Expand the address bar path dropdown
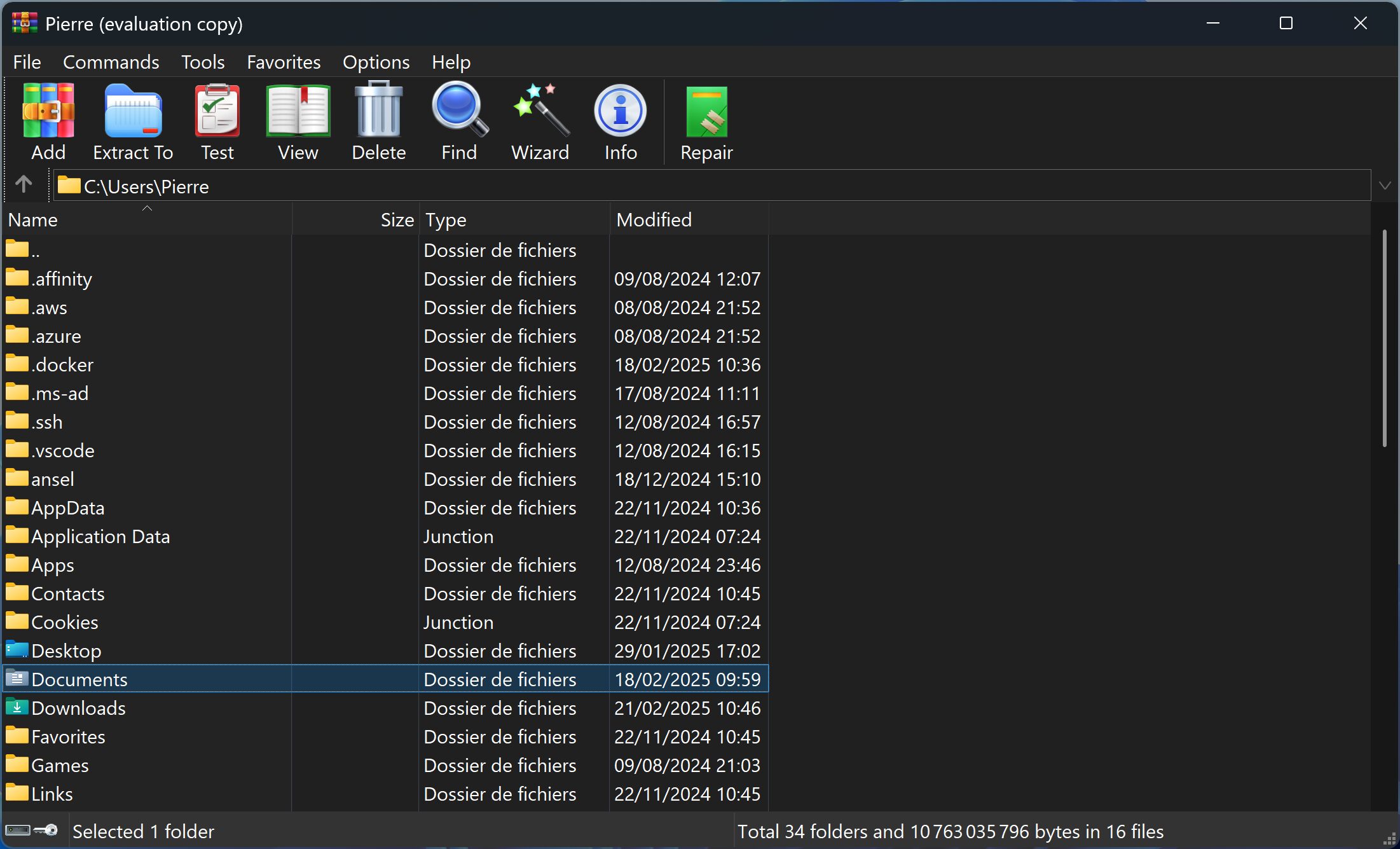This screenshot has height=849, width=1400. [x=1385, y=186]
